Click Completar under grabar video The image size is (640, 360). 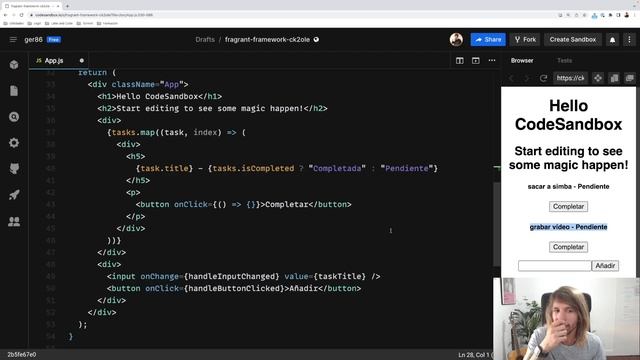click(568, 247)
